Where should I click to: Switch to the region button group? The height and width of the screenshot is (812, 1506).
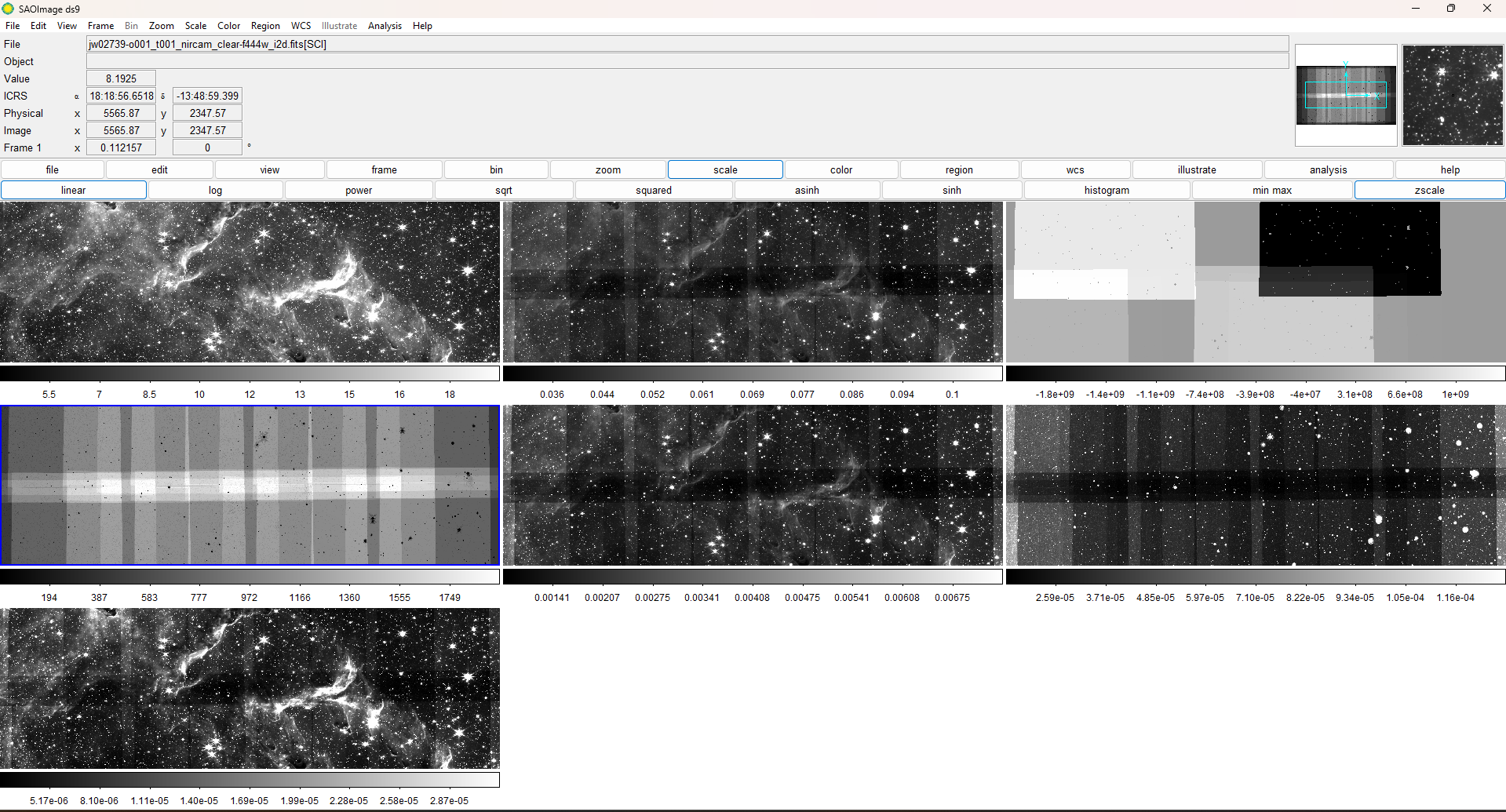(x=959, y=169)
